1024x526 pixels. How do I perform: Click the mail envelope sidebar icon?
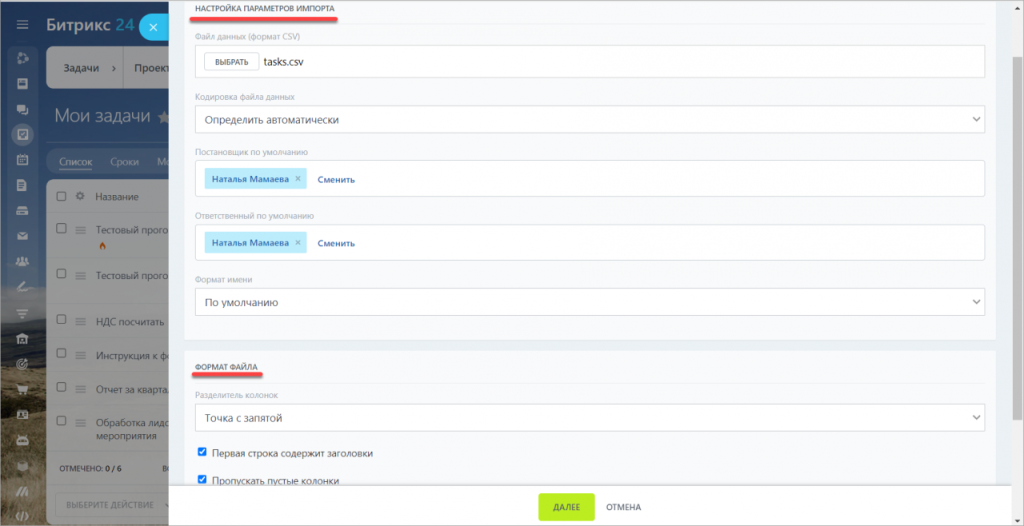(22, 236)
